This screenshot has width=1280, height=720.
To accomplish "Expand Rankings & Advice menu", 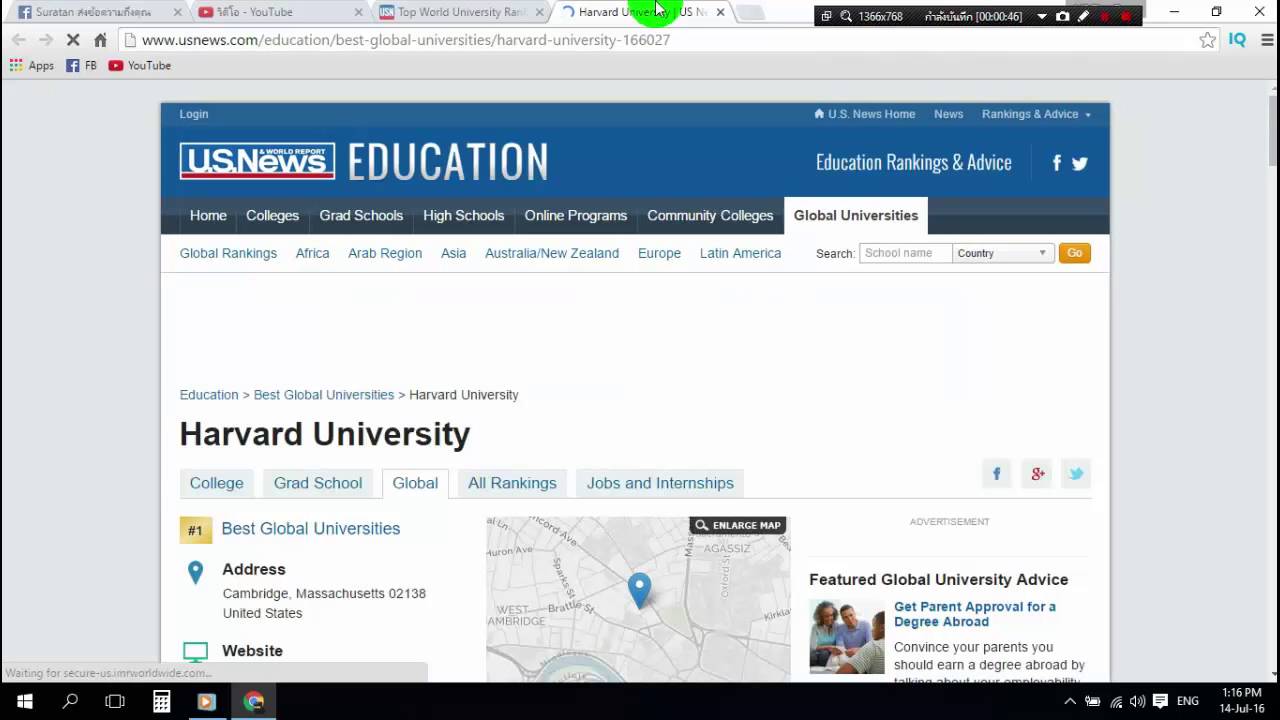I will (1036, 114).
